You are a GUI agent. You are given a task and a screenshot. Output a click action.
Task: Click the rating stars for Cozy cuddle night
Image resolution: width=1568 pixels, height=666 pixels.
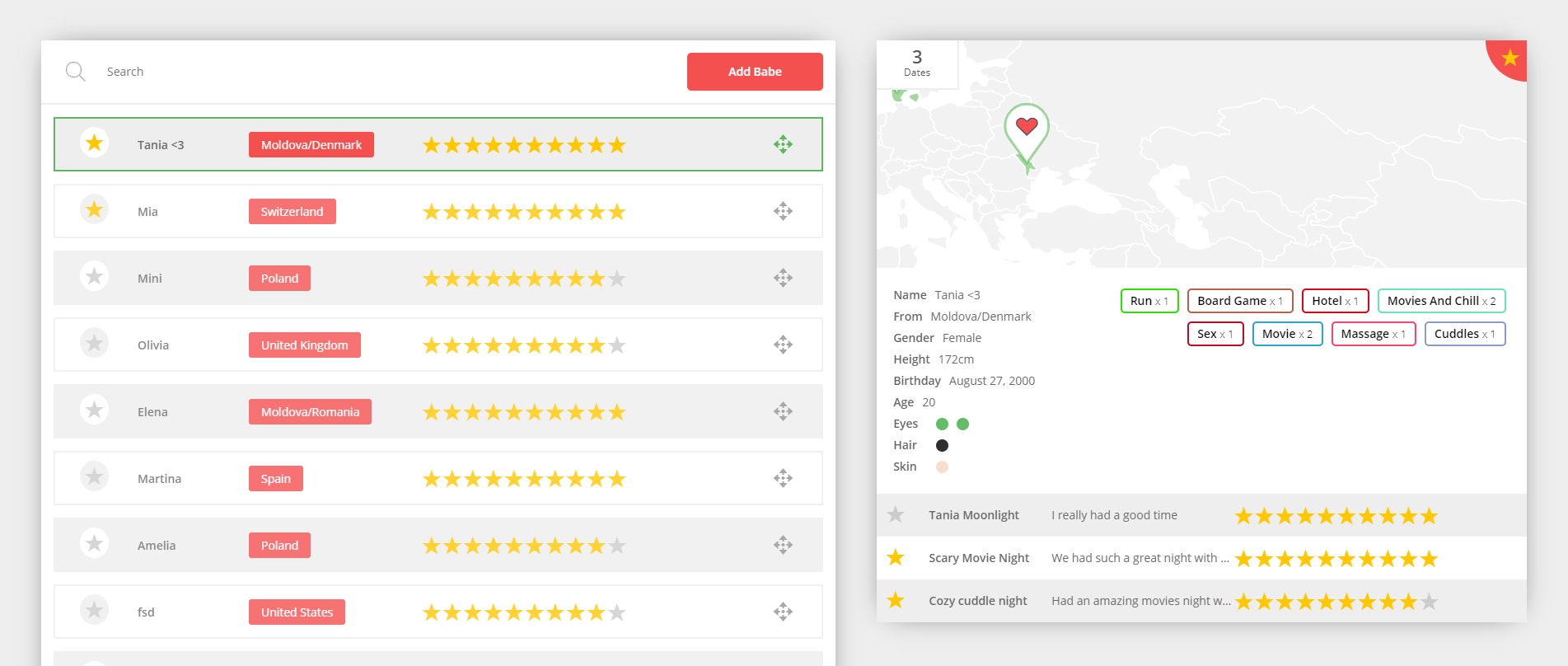pyautogui.click(x=1336, y=602)
